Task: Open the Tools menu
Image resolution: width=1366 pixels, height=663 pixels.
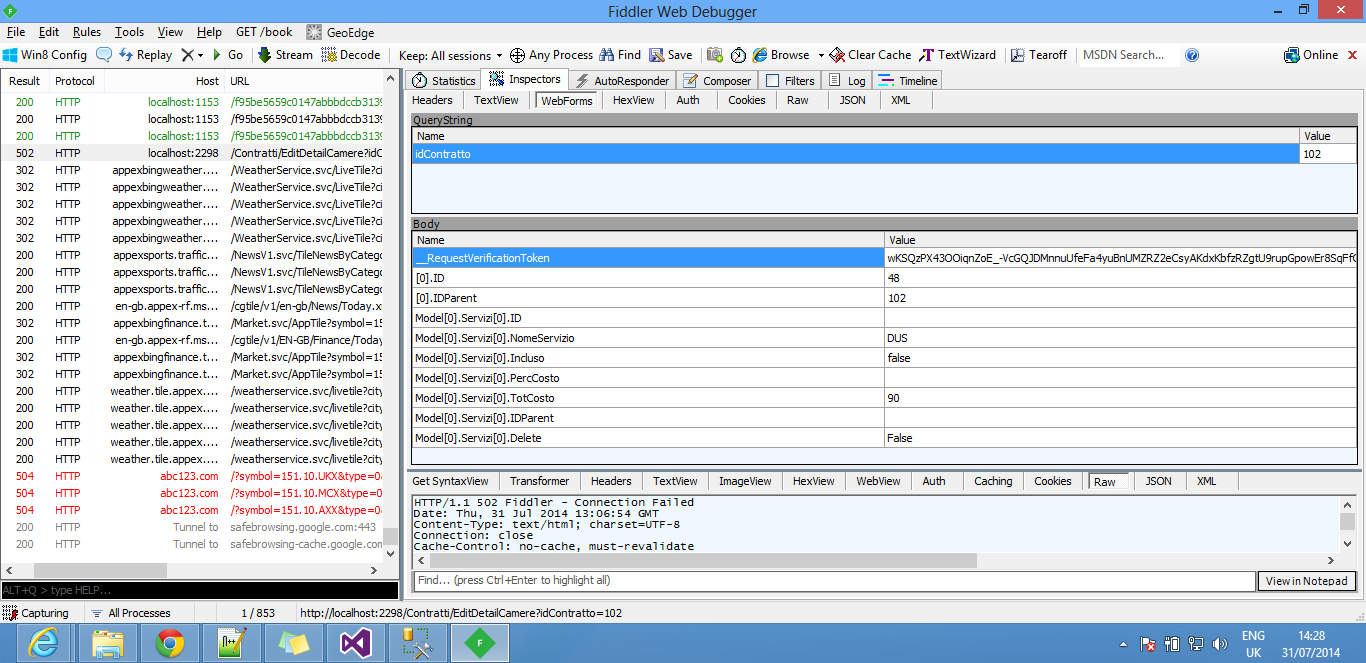Action: pos(129,32)
